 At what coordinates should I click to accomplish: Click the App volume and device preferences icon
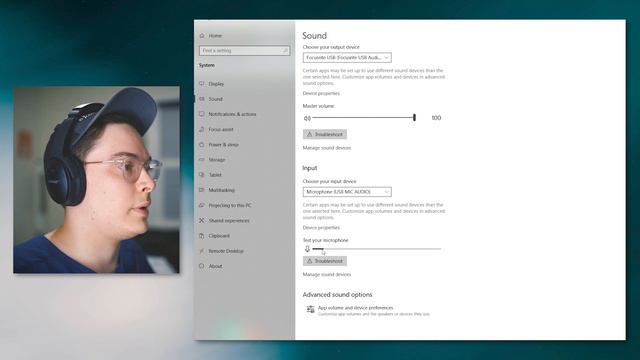tap(311, 309)
